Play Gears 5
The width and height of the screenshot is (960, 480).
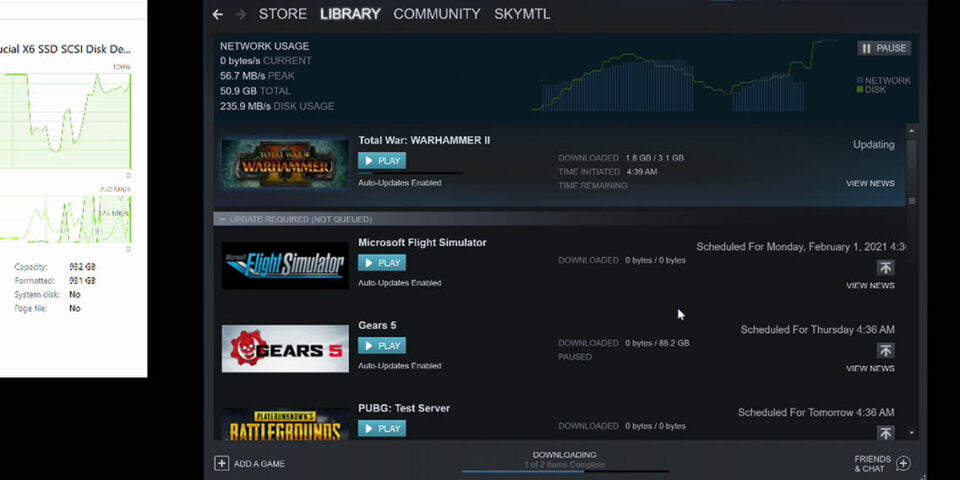[x=382, y=346]
